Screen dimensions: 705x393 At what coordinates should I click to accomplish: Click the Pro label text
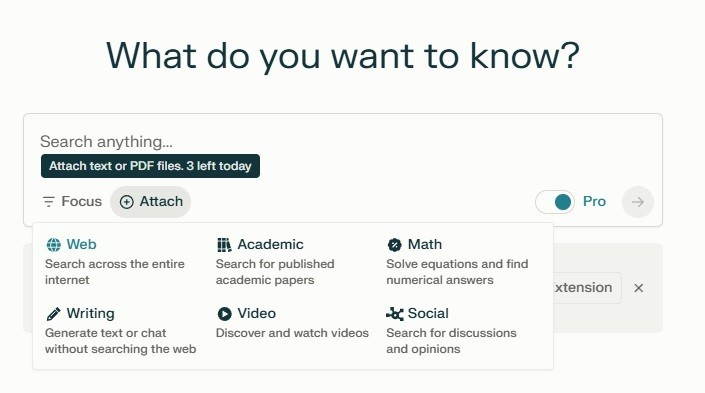594,201
